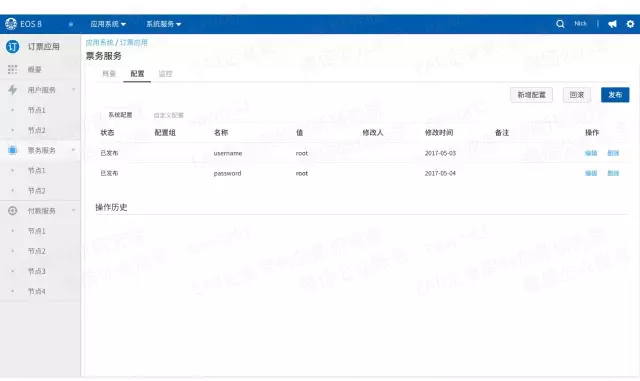The height and width of the screenshot is (381, 640).
Task: Click the 新增配置 button
Action: point(531,95)
